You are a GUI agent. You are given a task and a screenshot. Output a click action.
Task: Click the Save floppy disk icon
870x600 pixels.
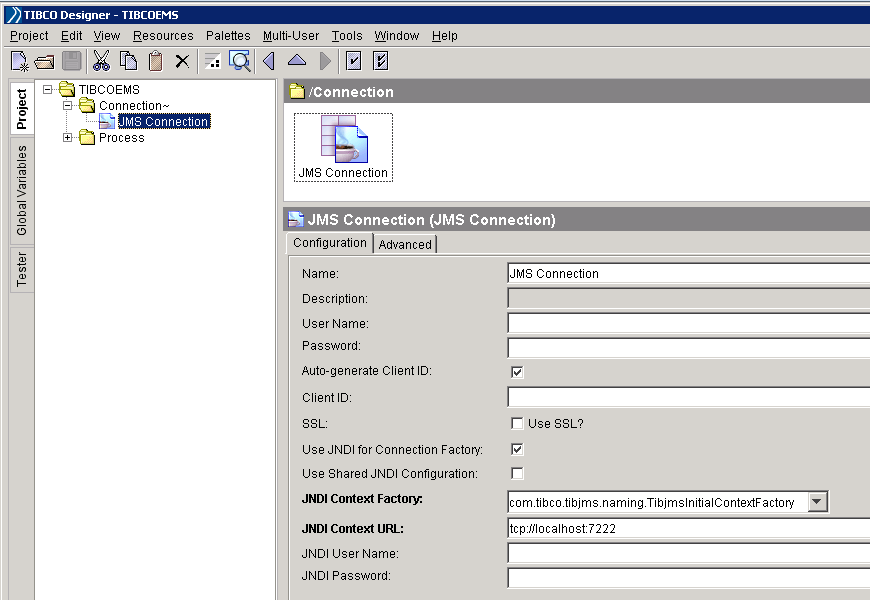(72, 61)
